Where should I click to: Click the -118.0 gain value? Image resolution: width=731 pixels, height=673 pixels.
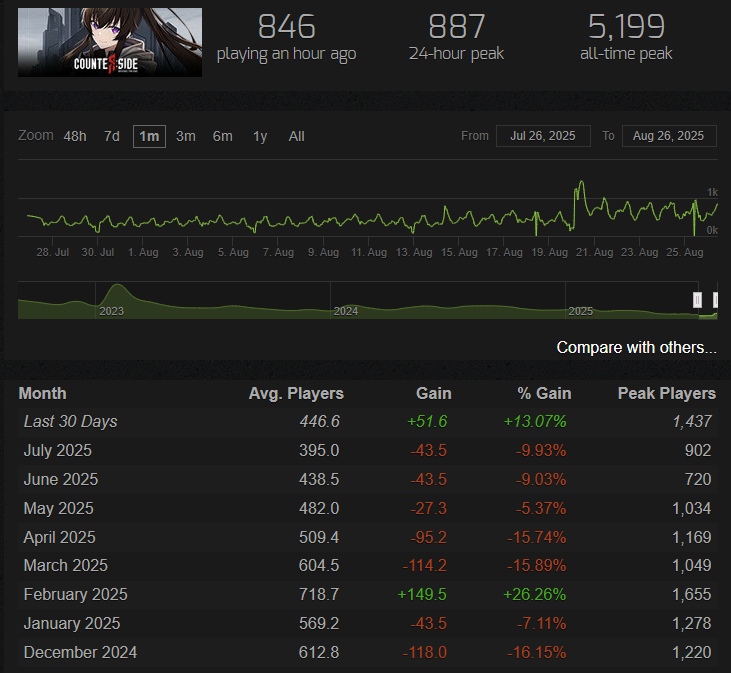tap(425, 652)
